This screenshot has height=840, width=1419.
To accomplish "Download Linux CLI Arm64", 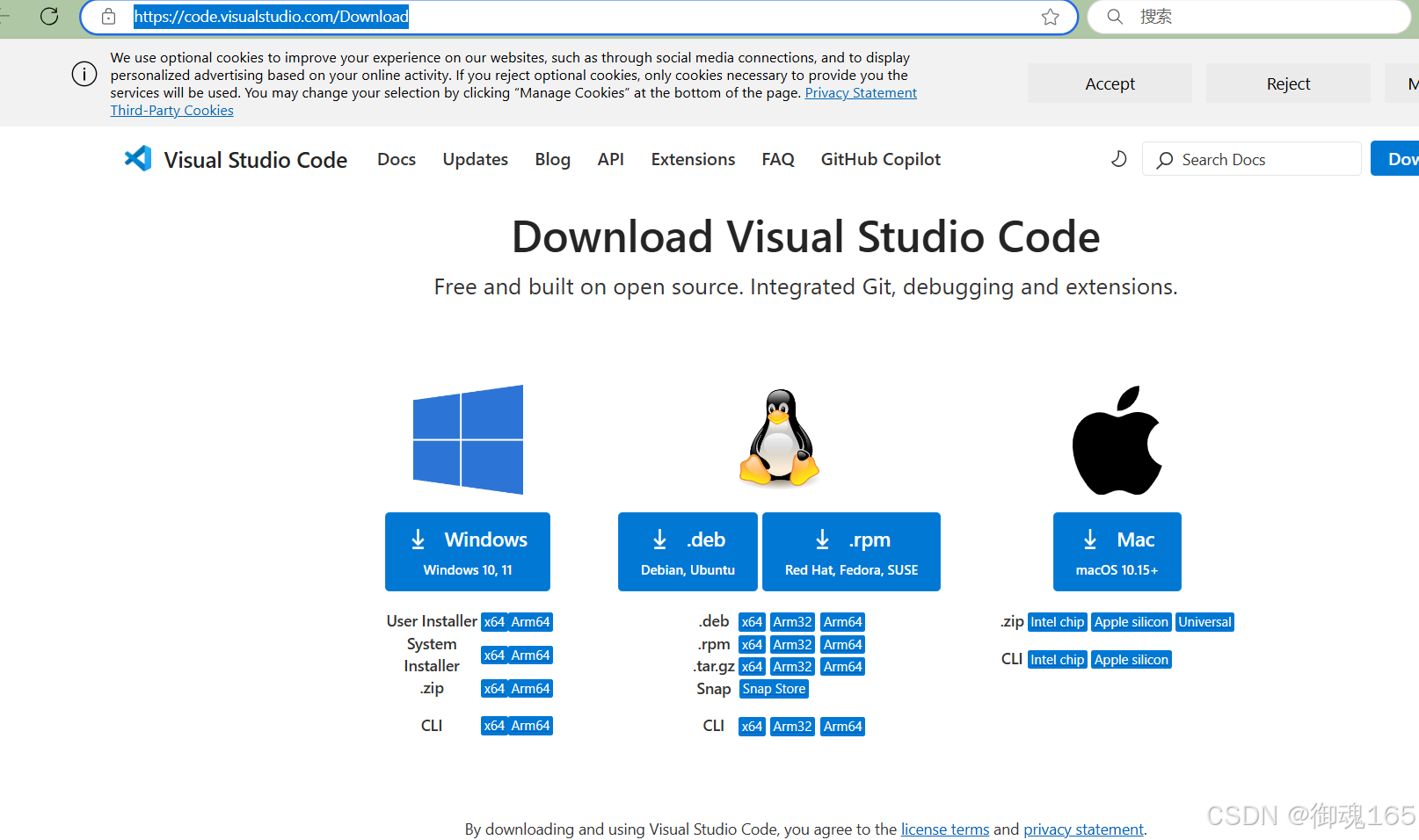I will (842, 727).
